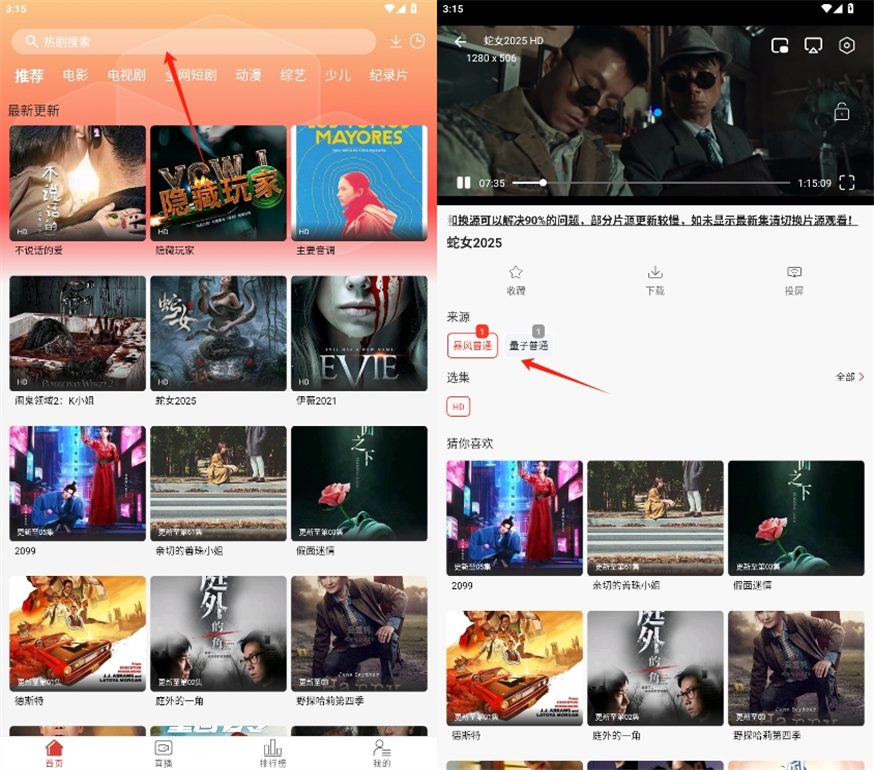874x770 pixels.
Task: Open watch history clock icon
Action: tap(417, 41)
